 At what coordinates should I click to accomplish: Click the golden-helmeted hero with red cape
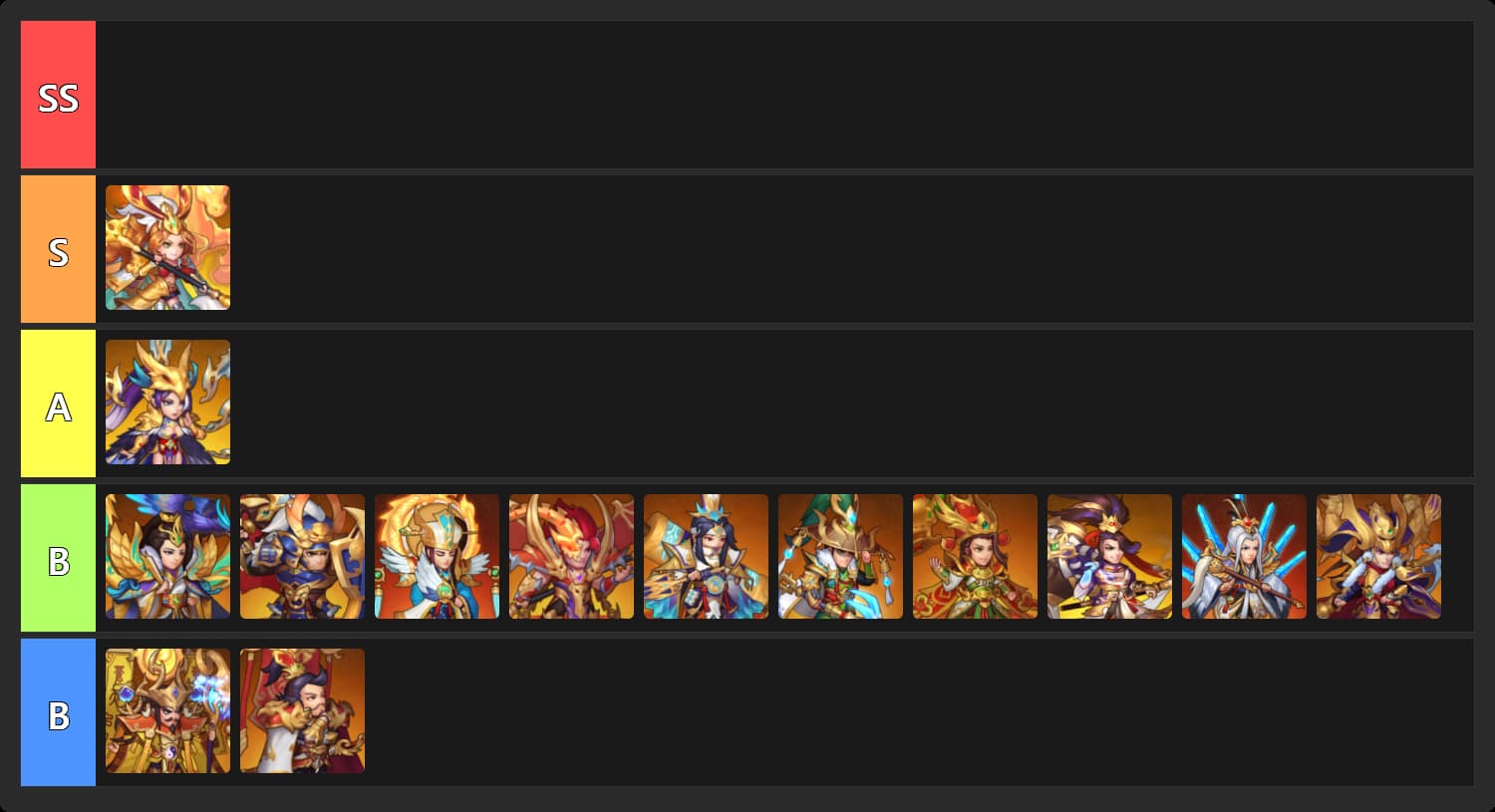tap(1378, 556)
